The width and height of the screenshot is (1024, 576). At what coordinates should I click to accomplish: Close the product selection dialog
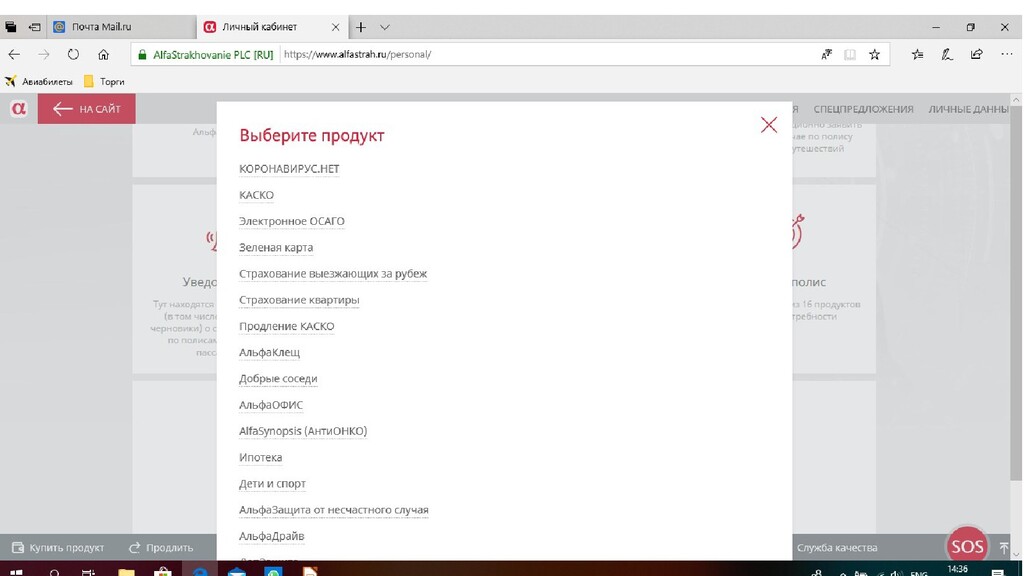[x=769, y=125]
